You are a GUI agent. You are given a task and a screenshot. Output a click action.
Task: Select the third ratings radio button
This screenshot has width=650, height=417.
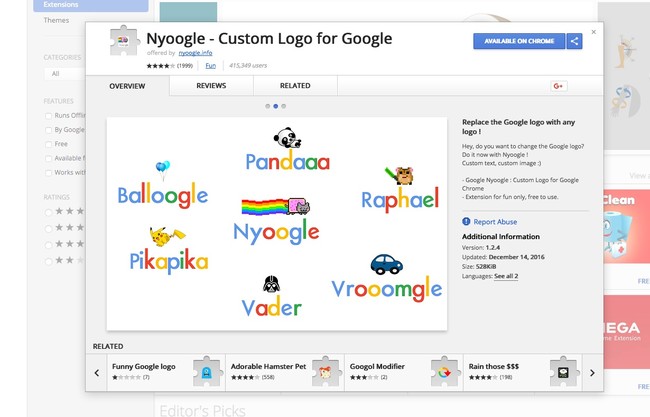click(x=49, y=245)
